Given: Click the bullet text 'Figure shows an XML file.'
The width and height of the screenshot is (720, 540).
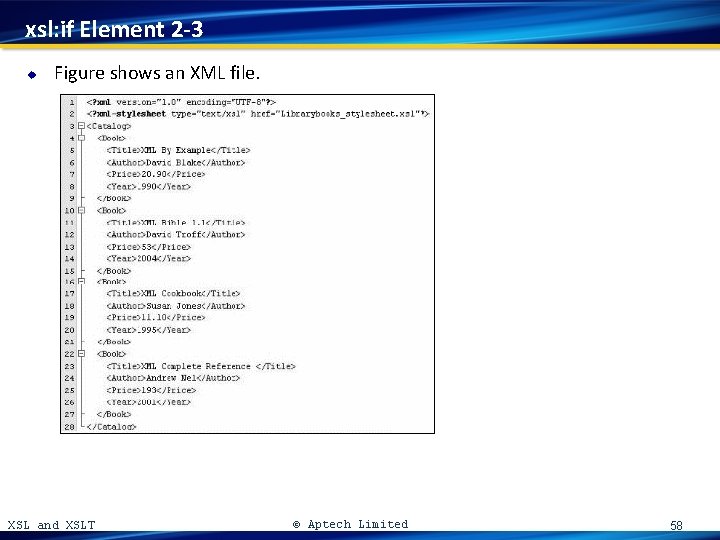Looking at the screenshot, I should (x=157, y=73).
